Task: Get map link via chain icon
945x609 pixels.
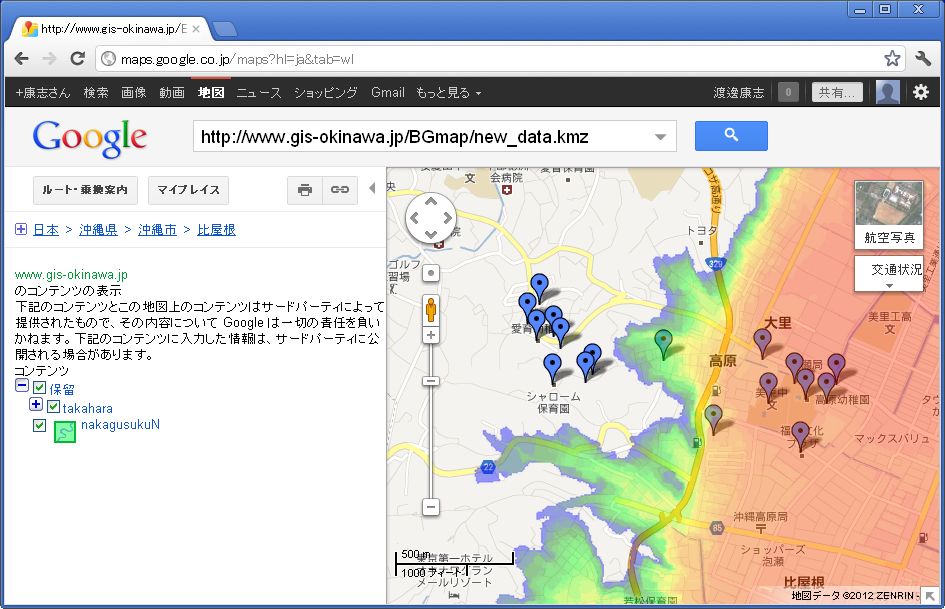Action: coord(340,190)
